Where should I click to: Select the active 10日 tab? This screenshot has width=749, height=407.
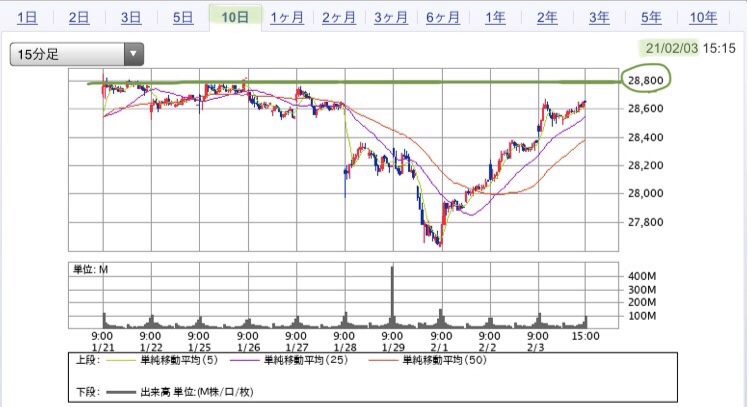pos(235,18)
